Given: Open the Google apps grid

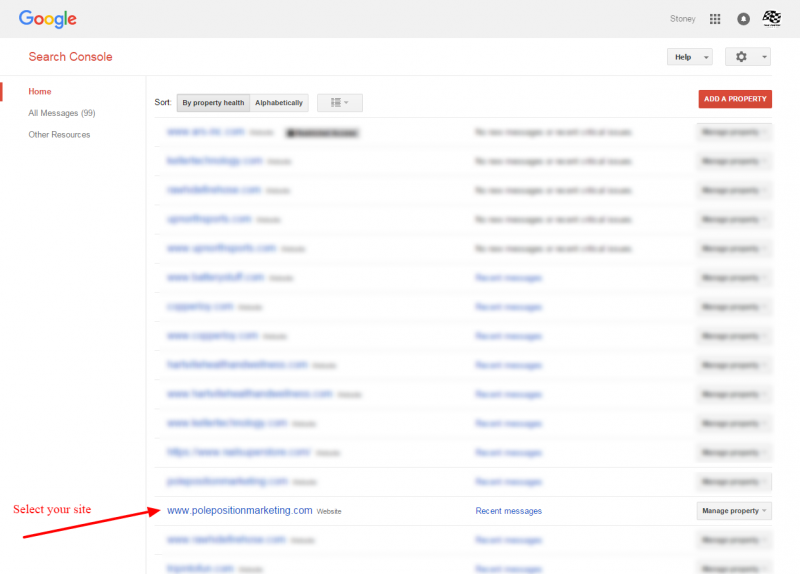Looking at the screenshot, I should click(x=715, y=19).
